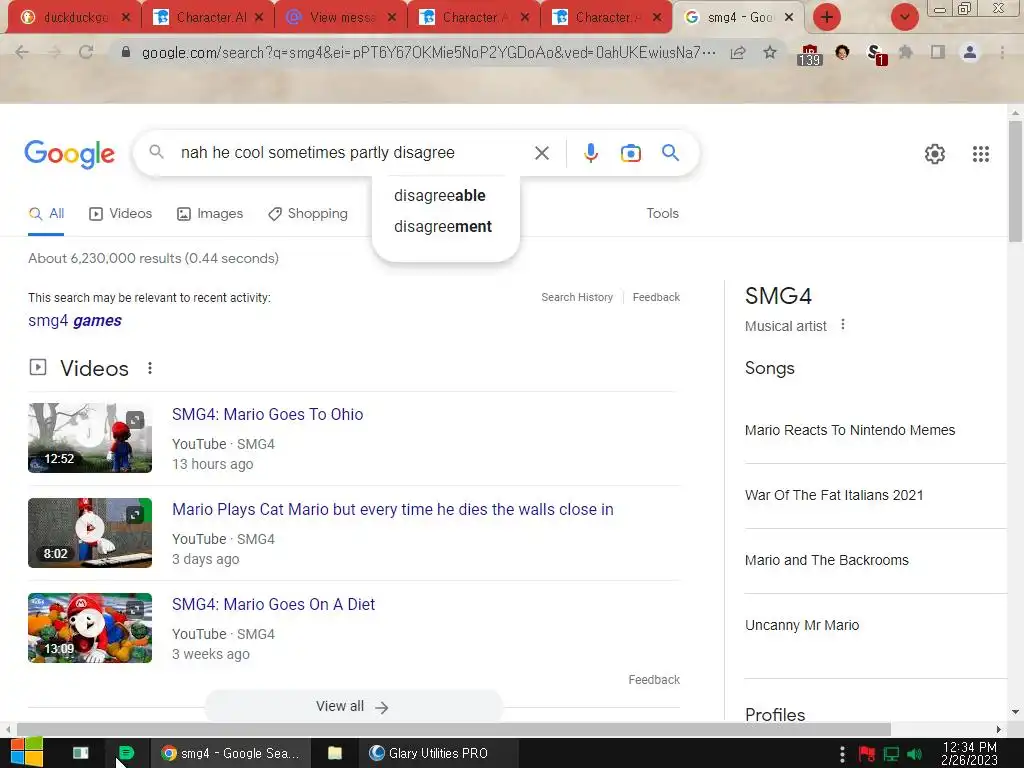Open the tab search dropdown arrow
This screenshot has width=1024, height=768.
pos(904,17)
